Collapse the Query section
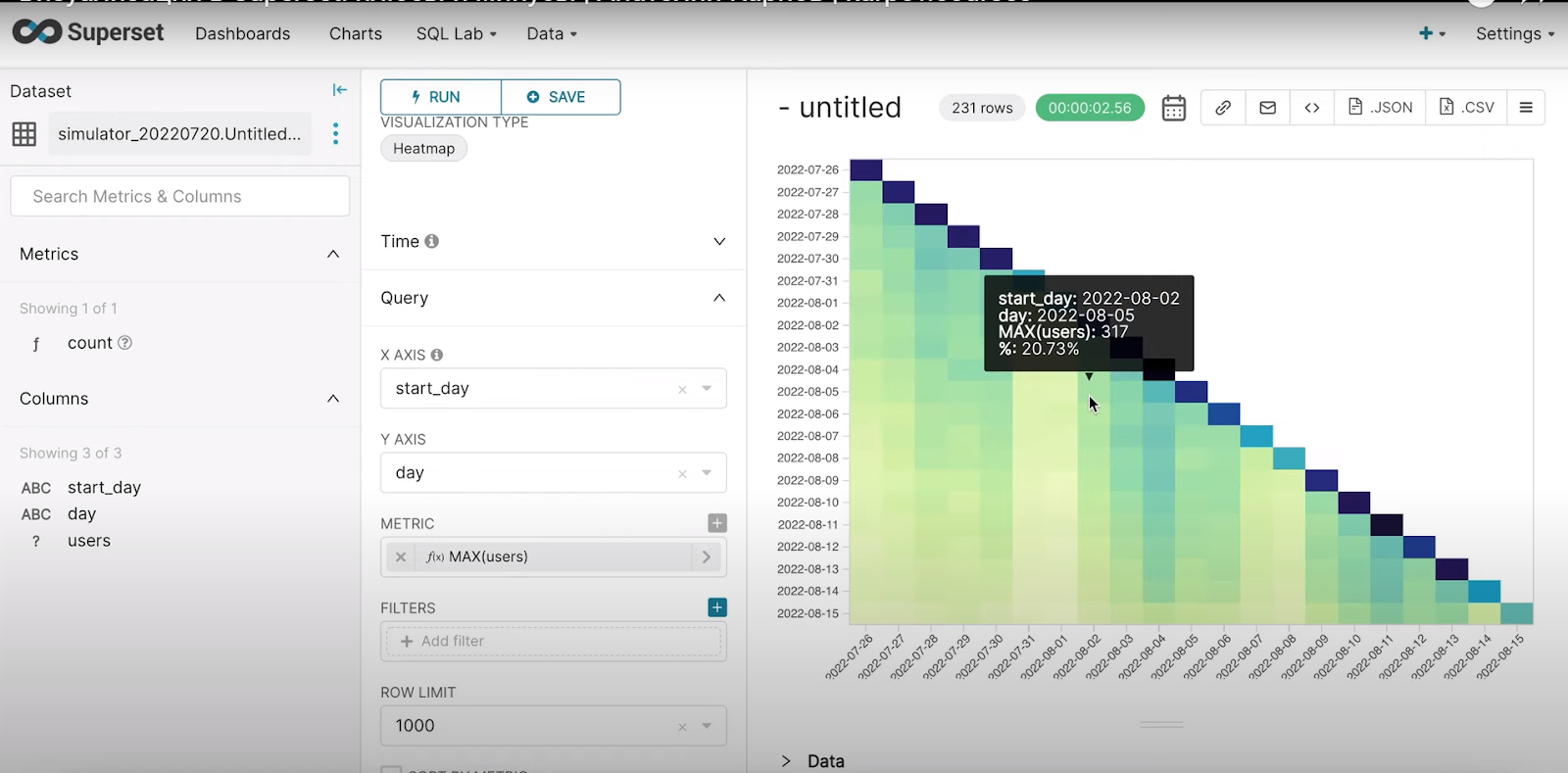1568x773 pixels. (719, 298)
